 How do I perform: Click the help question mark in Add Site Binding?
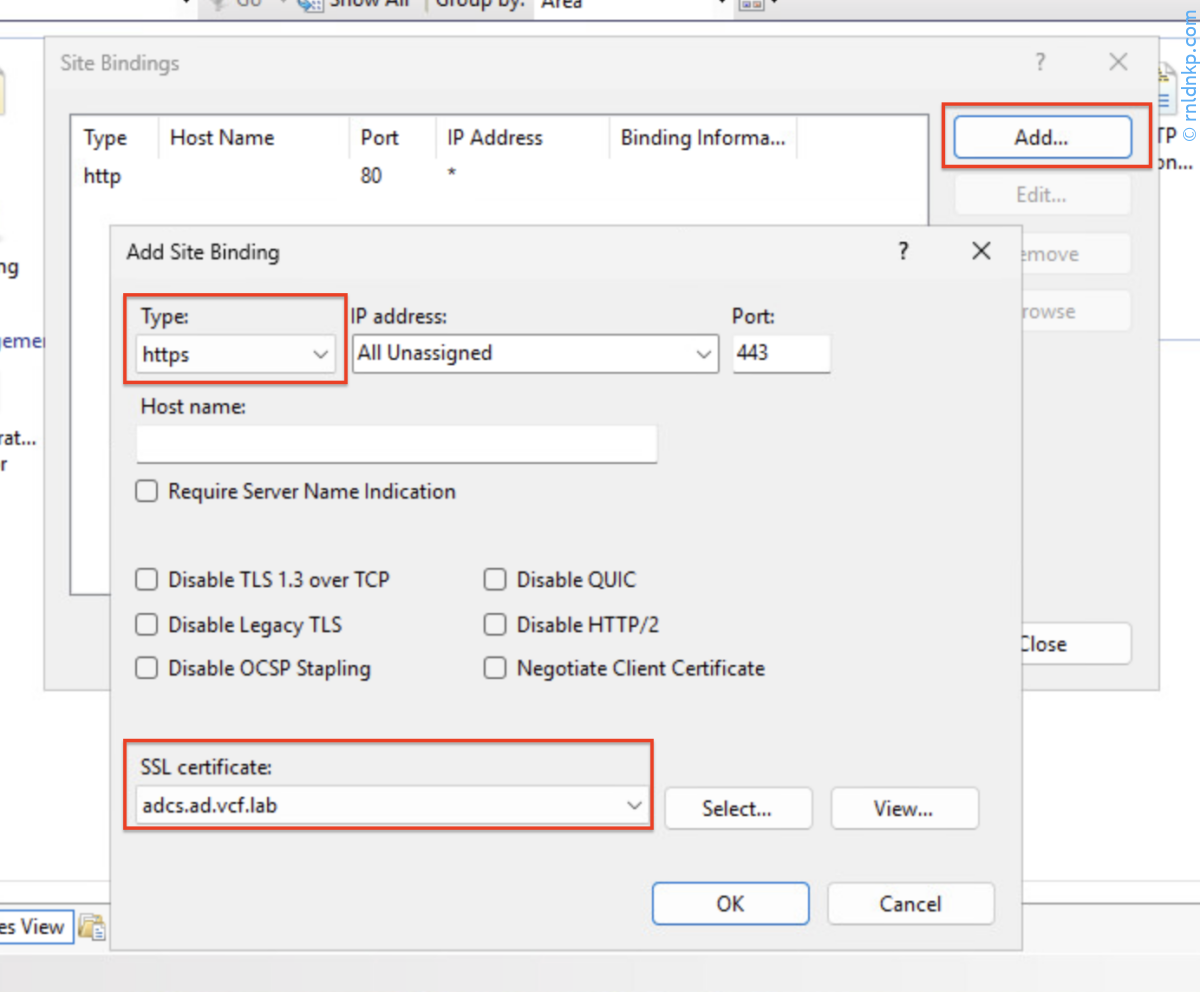(x=903, y=251)
